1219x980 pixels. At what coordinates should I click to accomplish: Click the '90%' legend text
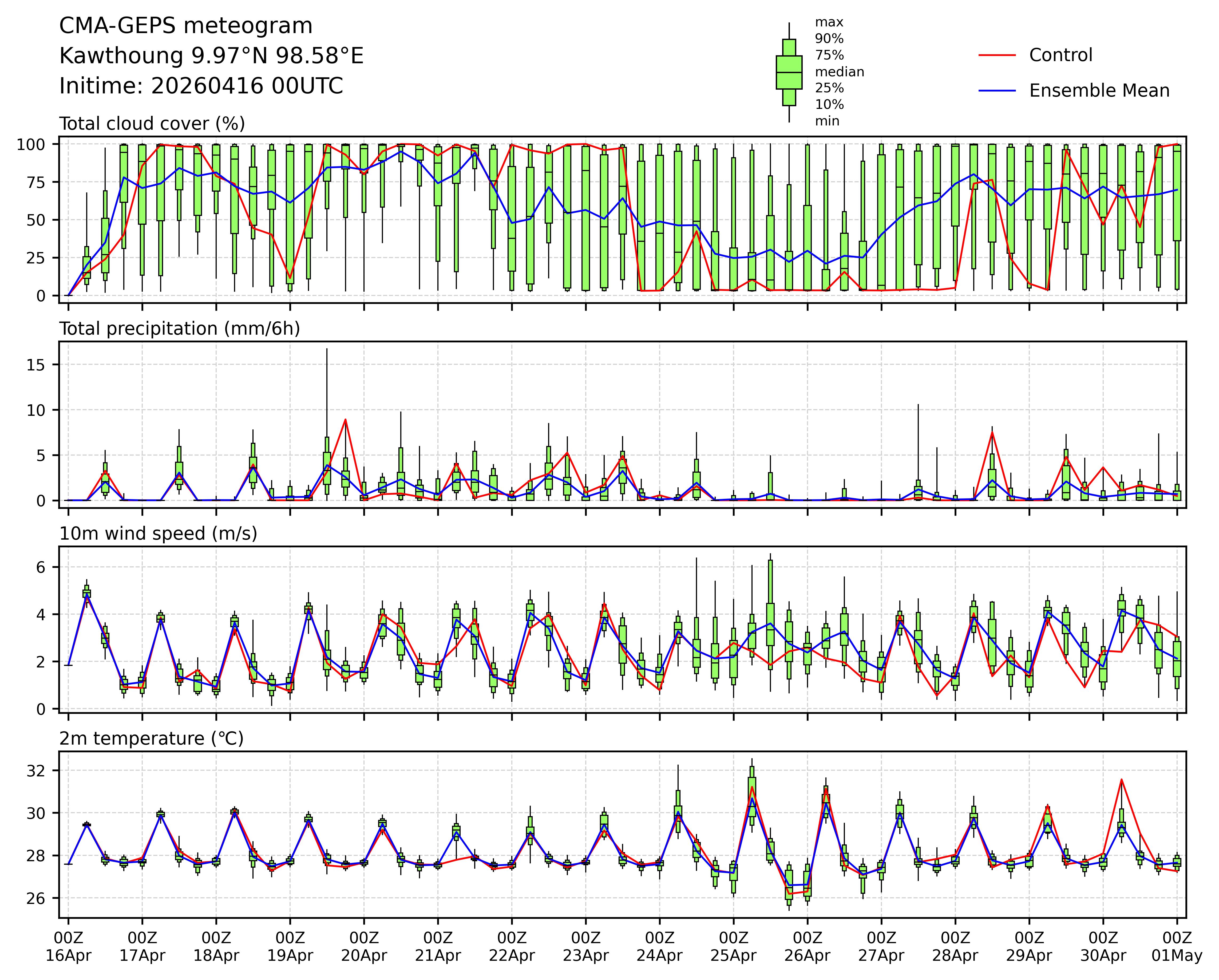pyautogui.click(x=829, y=39)
